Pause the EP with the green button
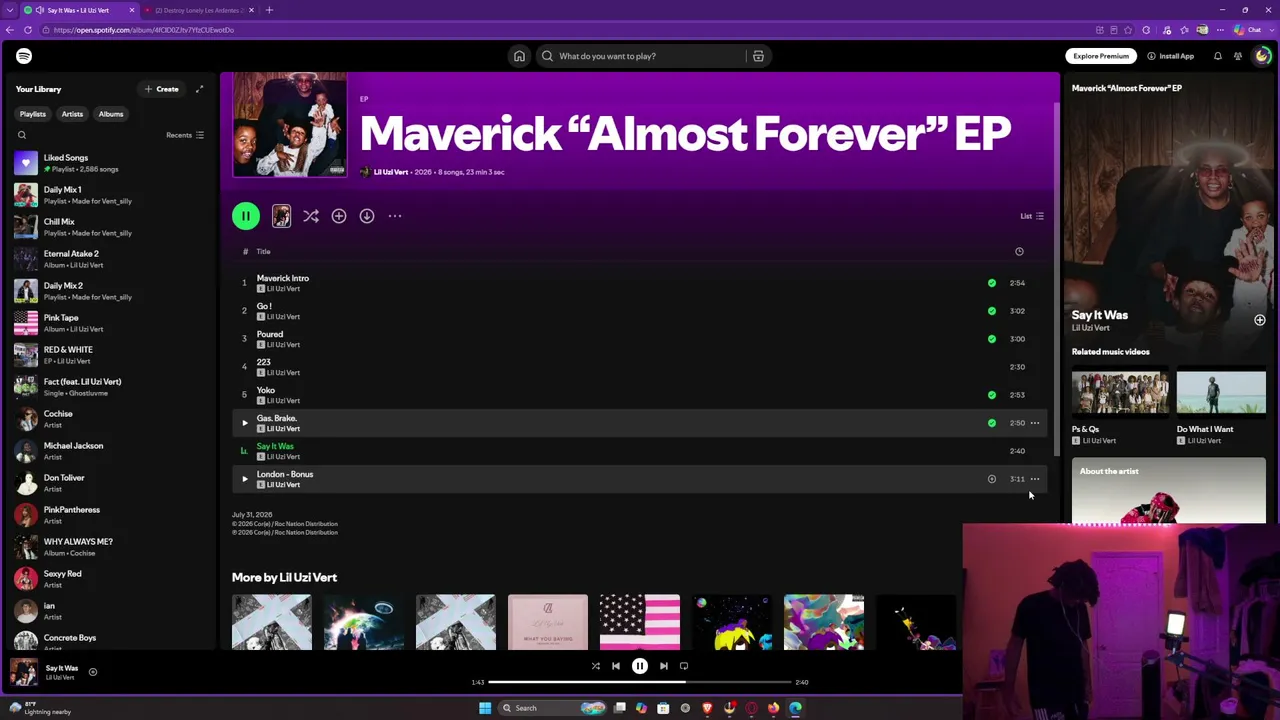The image size is (1280, 720). [246, 216]
